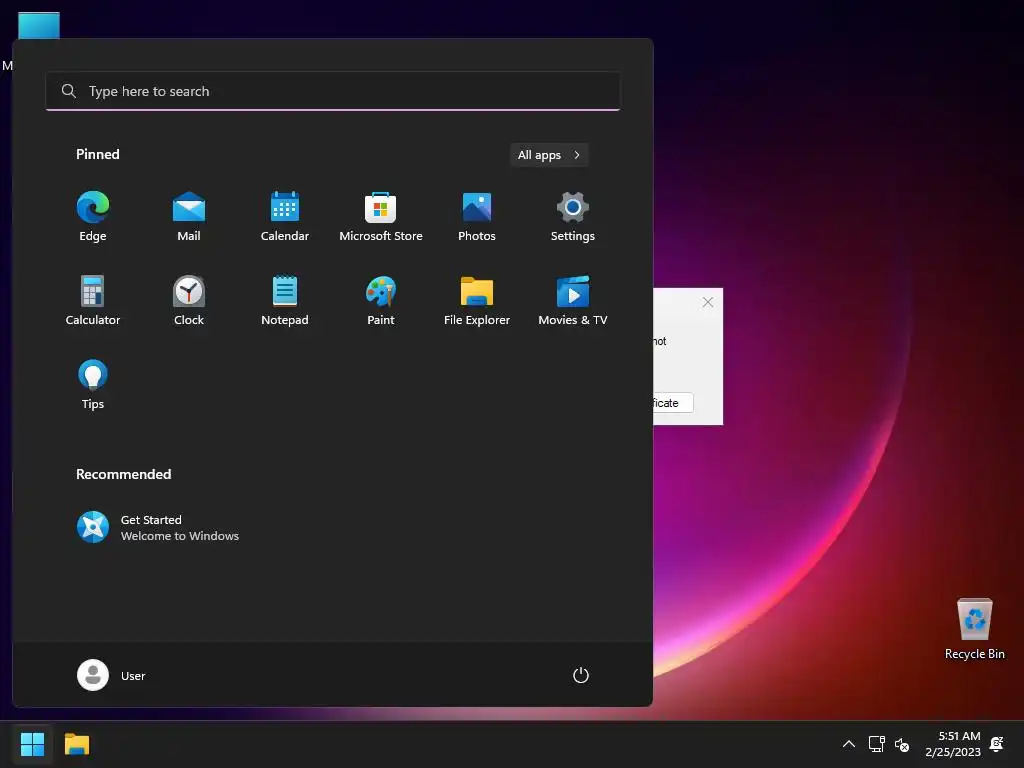Viewport: 1024px width, 768px height.
Task: Open the Calculator app
Action: click(x=93, y=300)
